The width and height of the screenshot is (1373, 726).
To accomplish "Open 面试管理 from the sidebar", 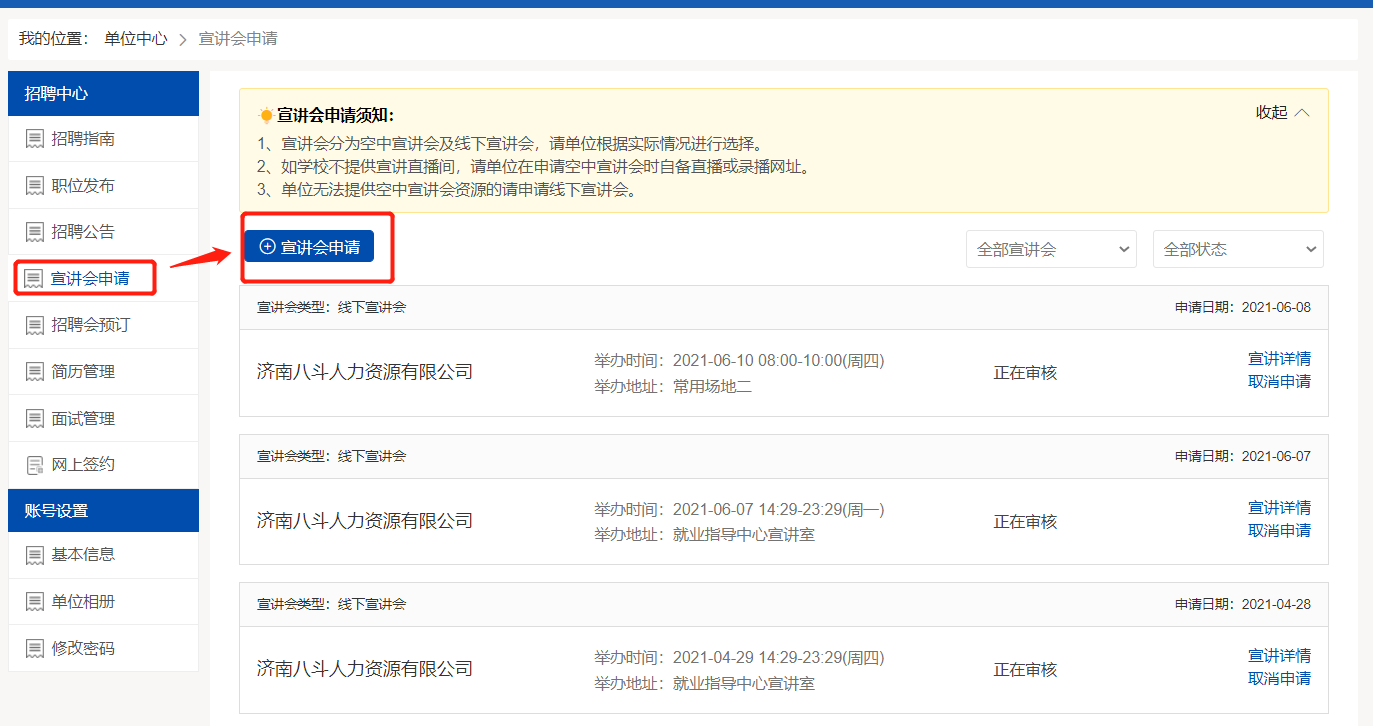I will (x=104, y=418).
